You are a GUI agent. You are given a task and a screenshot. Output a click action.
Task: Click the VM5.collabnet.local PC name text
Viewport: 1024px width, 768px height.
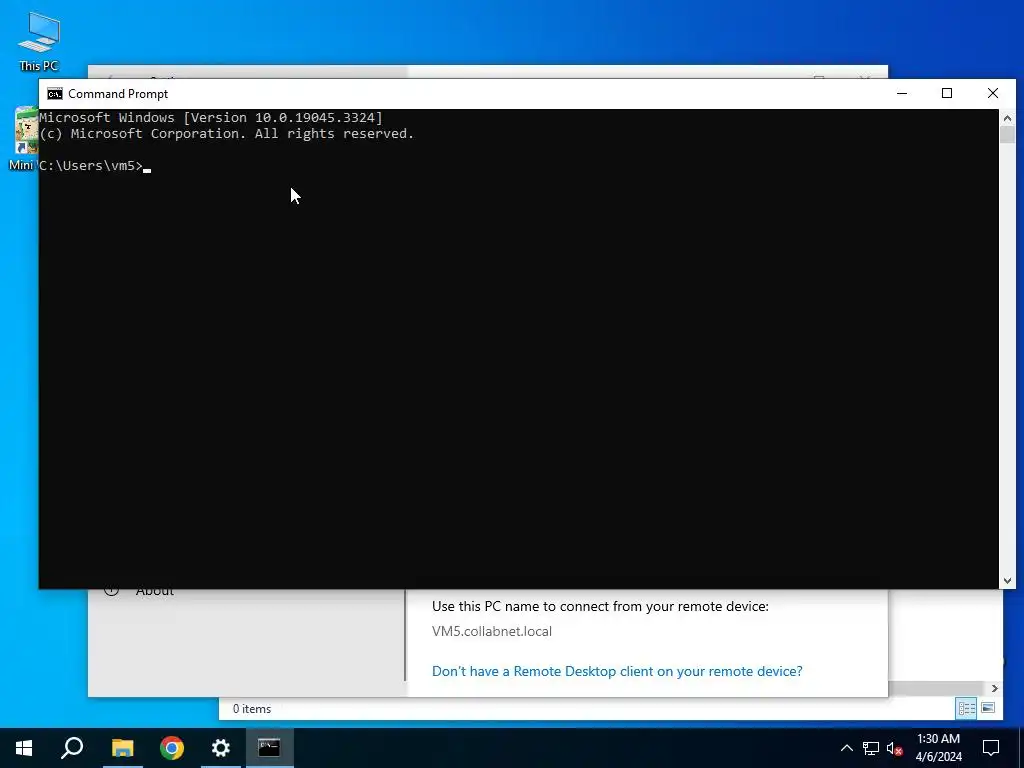tap(492, 632)
